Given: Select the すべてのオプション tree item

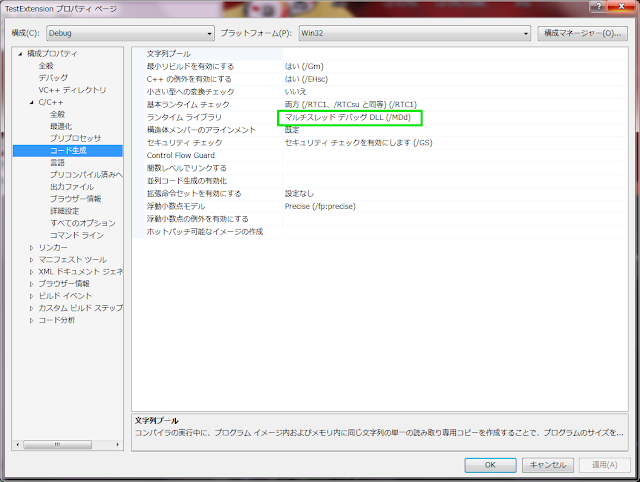Looking at the screenshot, I should 83,223.
